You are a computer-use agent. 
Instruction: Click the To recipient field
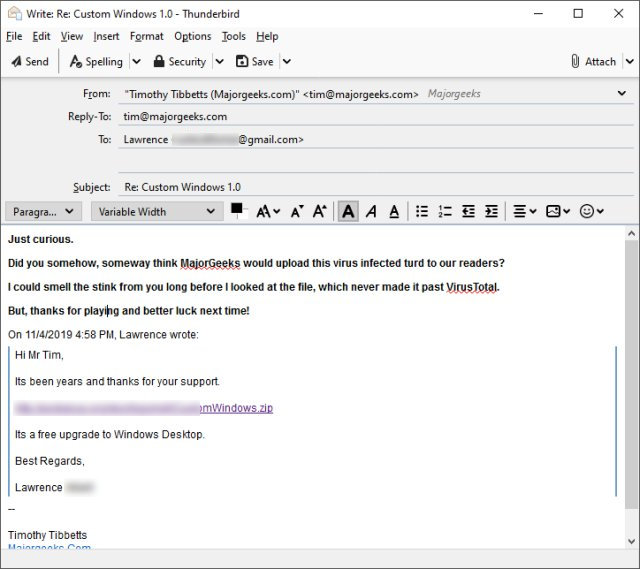(x=376, y=140)
